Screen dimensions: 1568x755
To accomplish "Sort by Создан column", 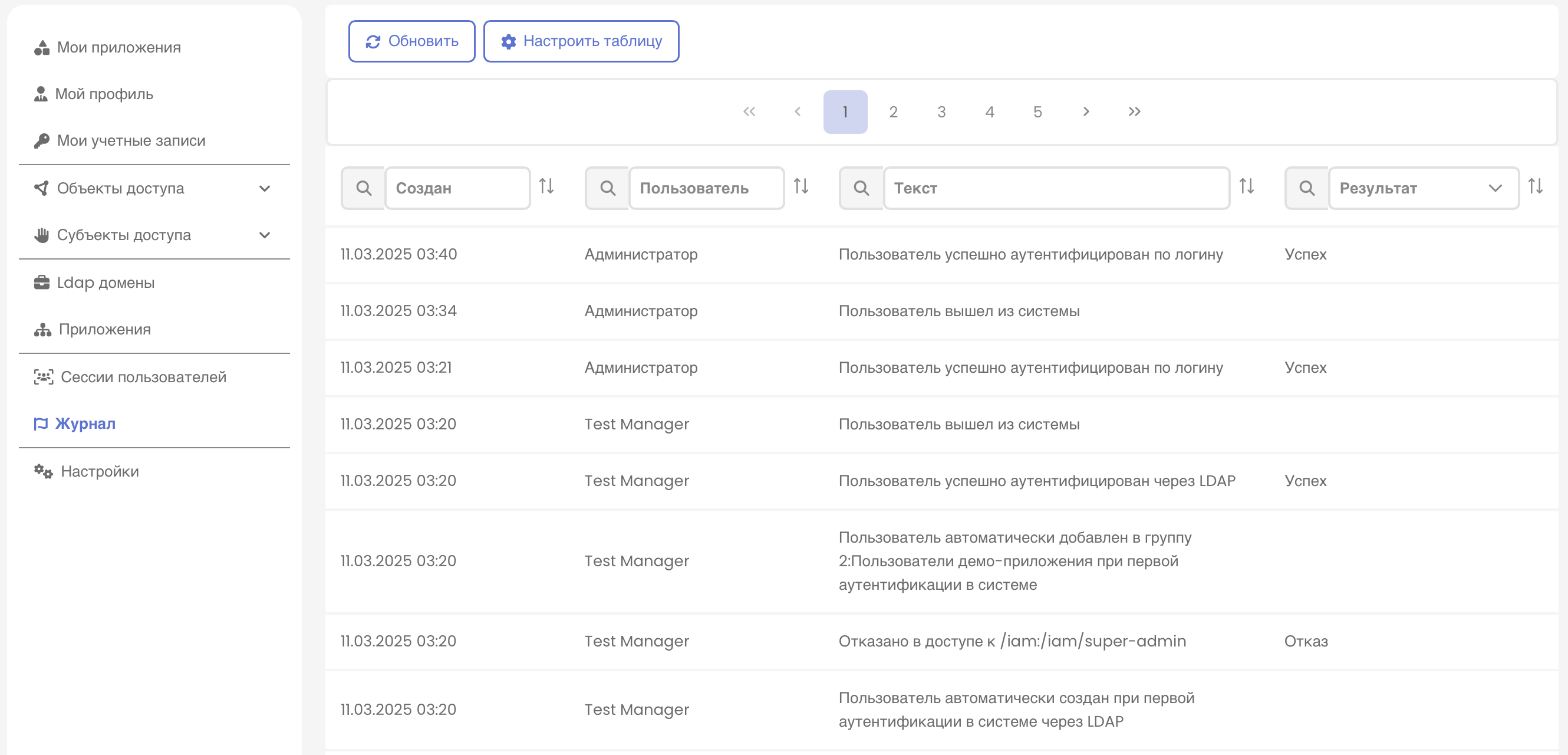I will point(546,186).
